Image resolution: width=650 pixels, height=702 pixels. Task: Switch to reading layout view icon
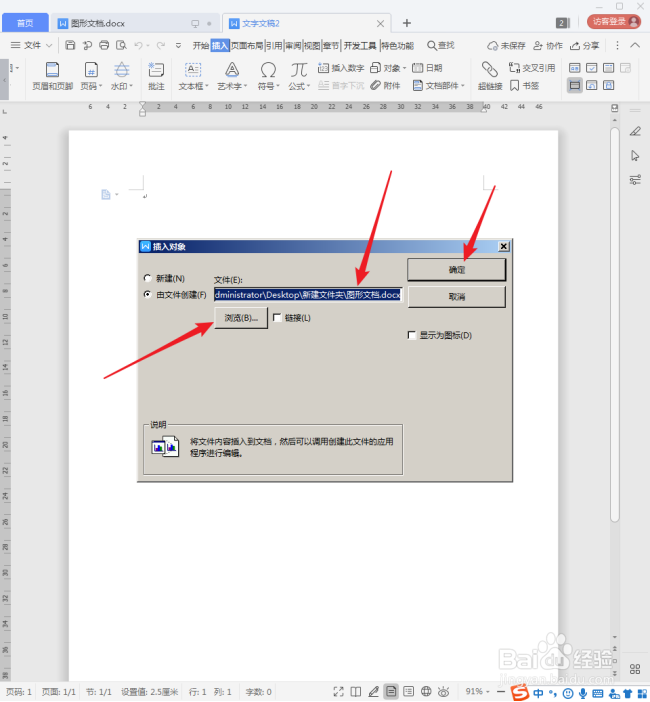point(356,692)
